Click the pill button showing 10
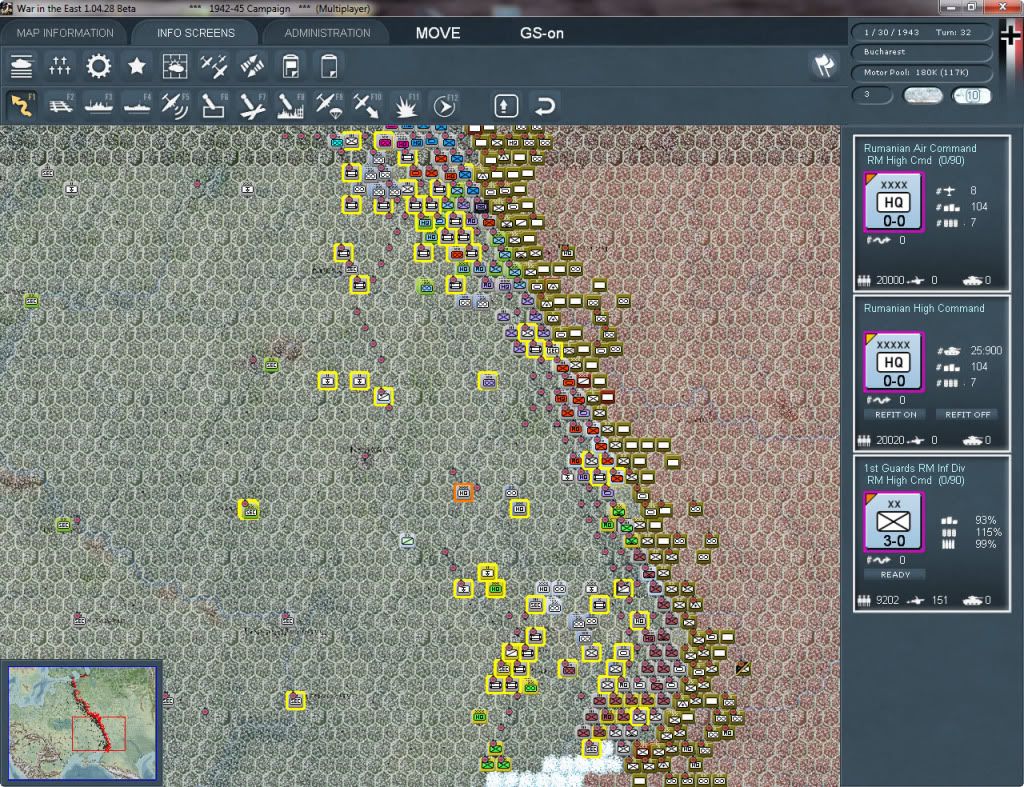Image resolution: width=1024 pixels, height=787 pixels. pos(971,95)
